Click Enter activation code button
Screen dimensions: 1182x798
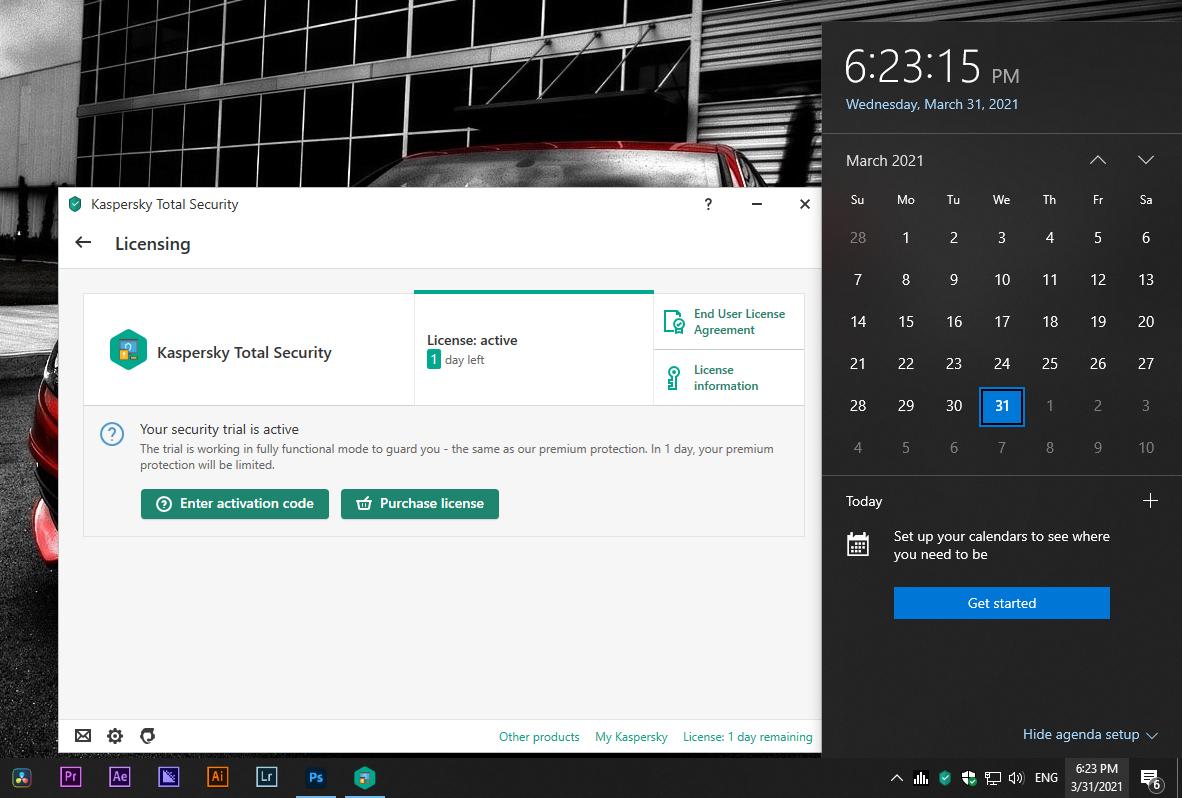click(234, 503)
